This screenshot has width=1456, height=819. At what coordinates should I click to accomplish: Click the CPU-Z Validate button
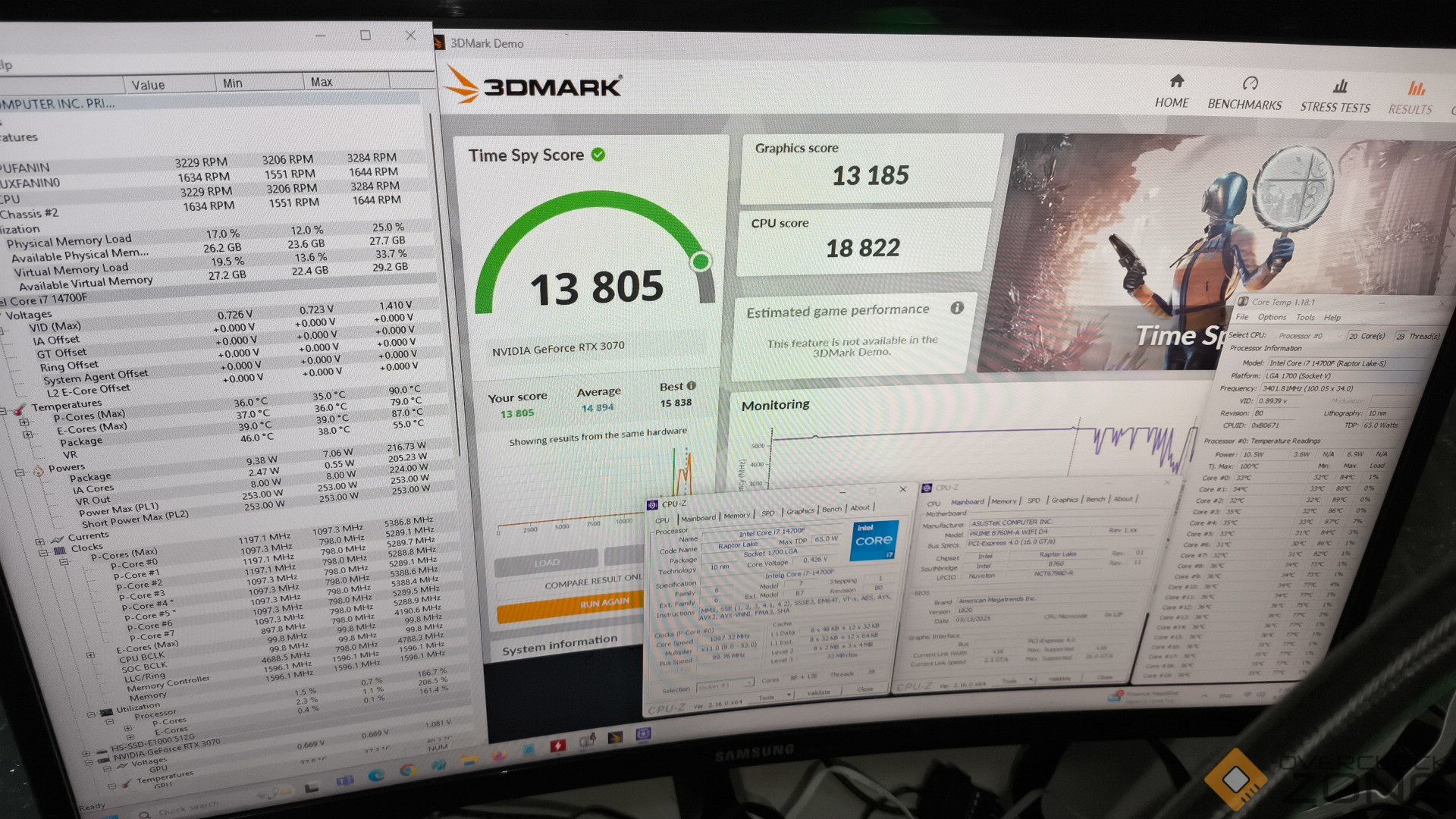[818, 692]
